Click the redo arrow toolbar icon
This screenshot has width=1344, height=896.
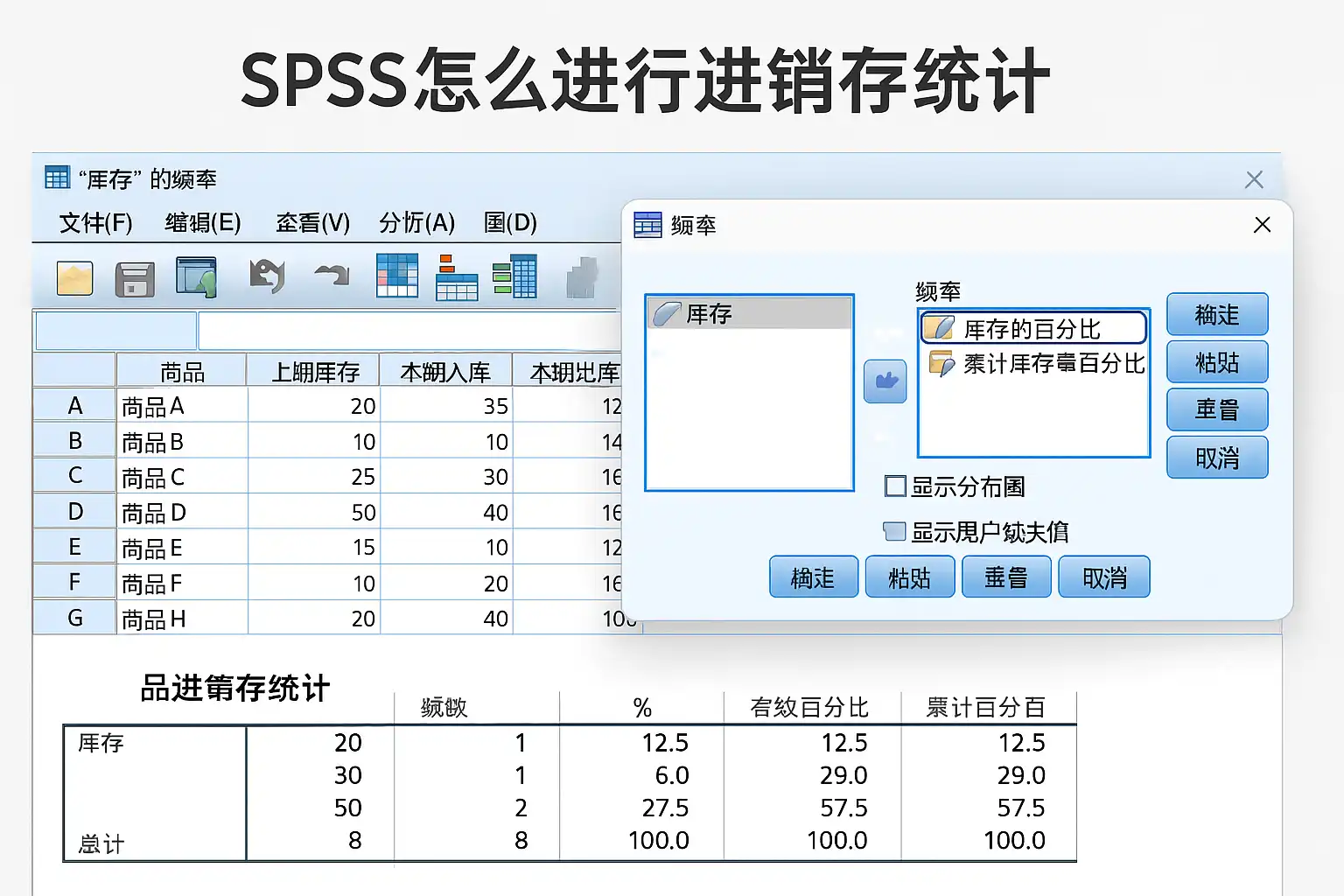click(x=332, y=276)
